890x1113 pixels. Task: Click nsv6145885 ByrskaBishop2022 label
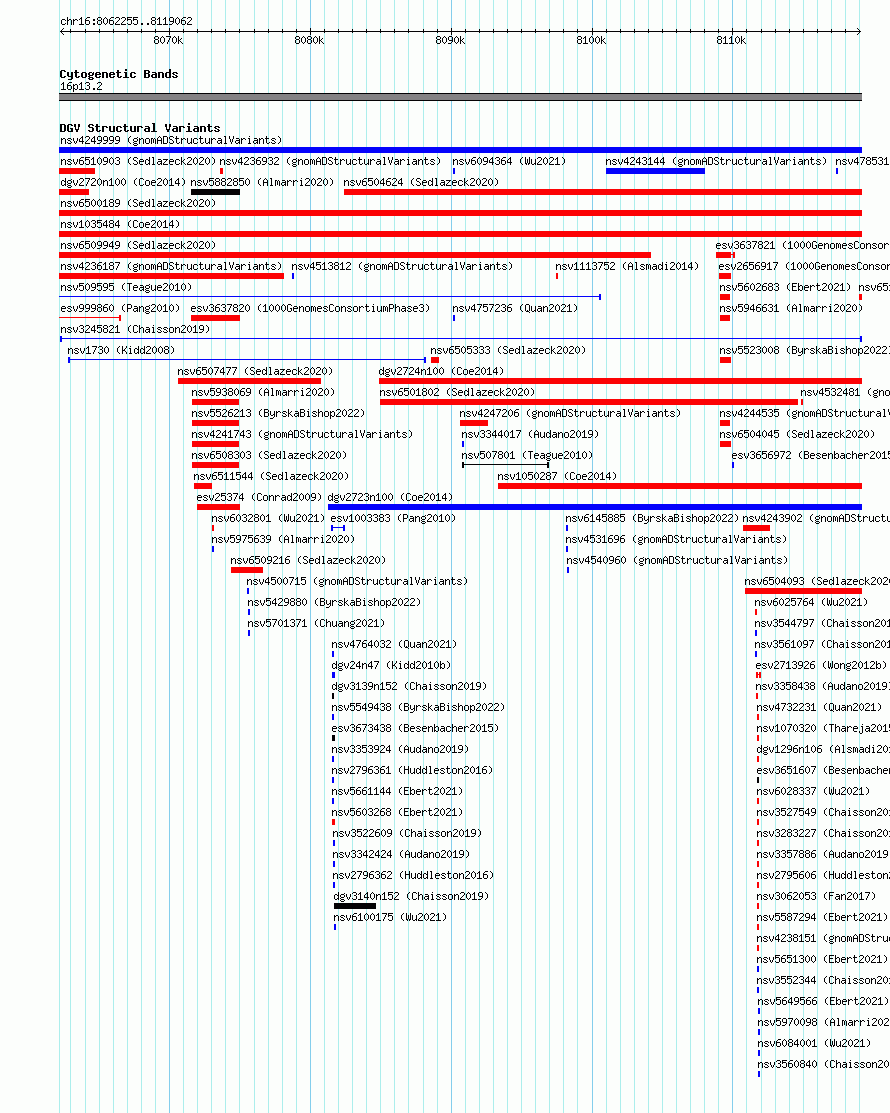[652, 518]
